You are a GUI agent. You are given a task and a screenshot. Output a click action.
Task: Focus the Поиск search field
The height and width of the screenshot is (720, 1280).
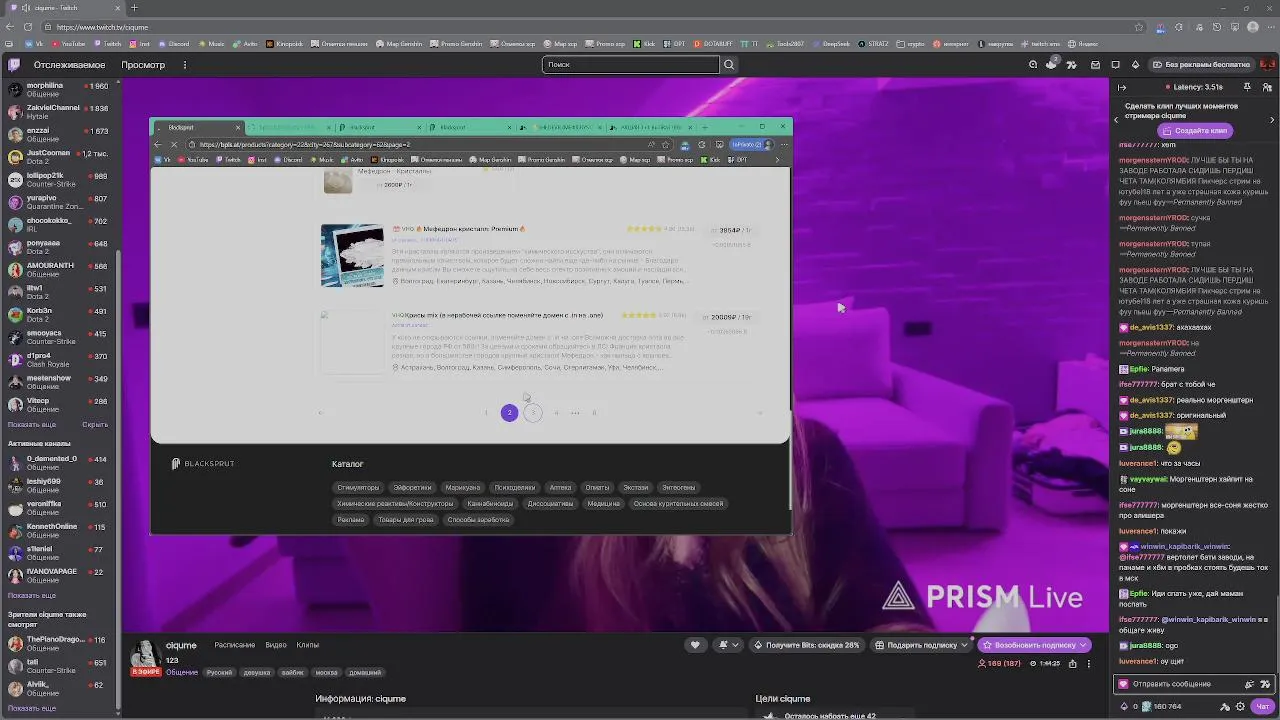(x=630, y=65)
